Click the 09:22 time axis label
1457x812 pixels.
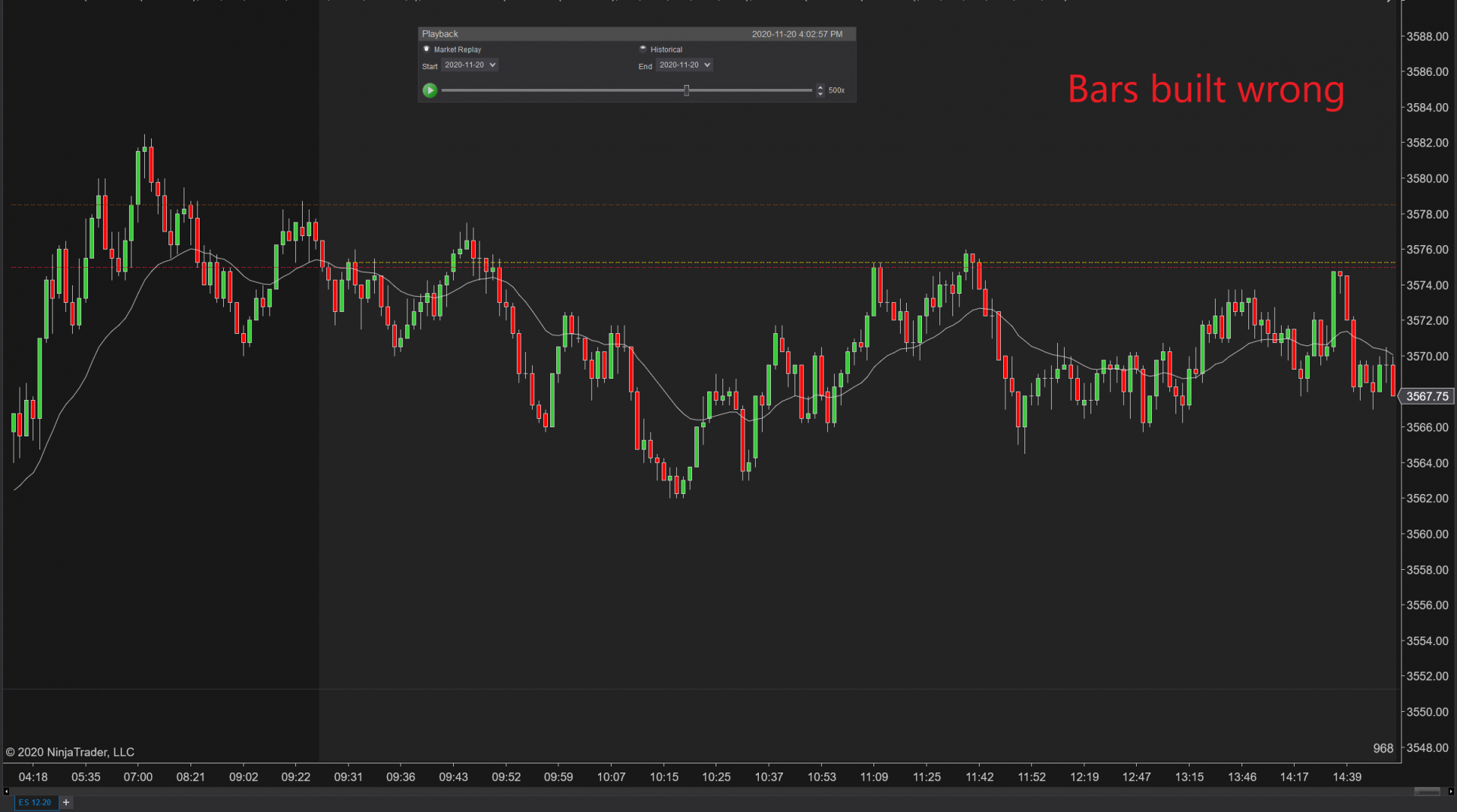click(296, 777)
